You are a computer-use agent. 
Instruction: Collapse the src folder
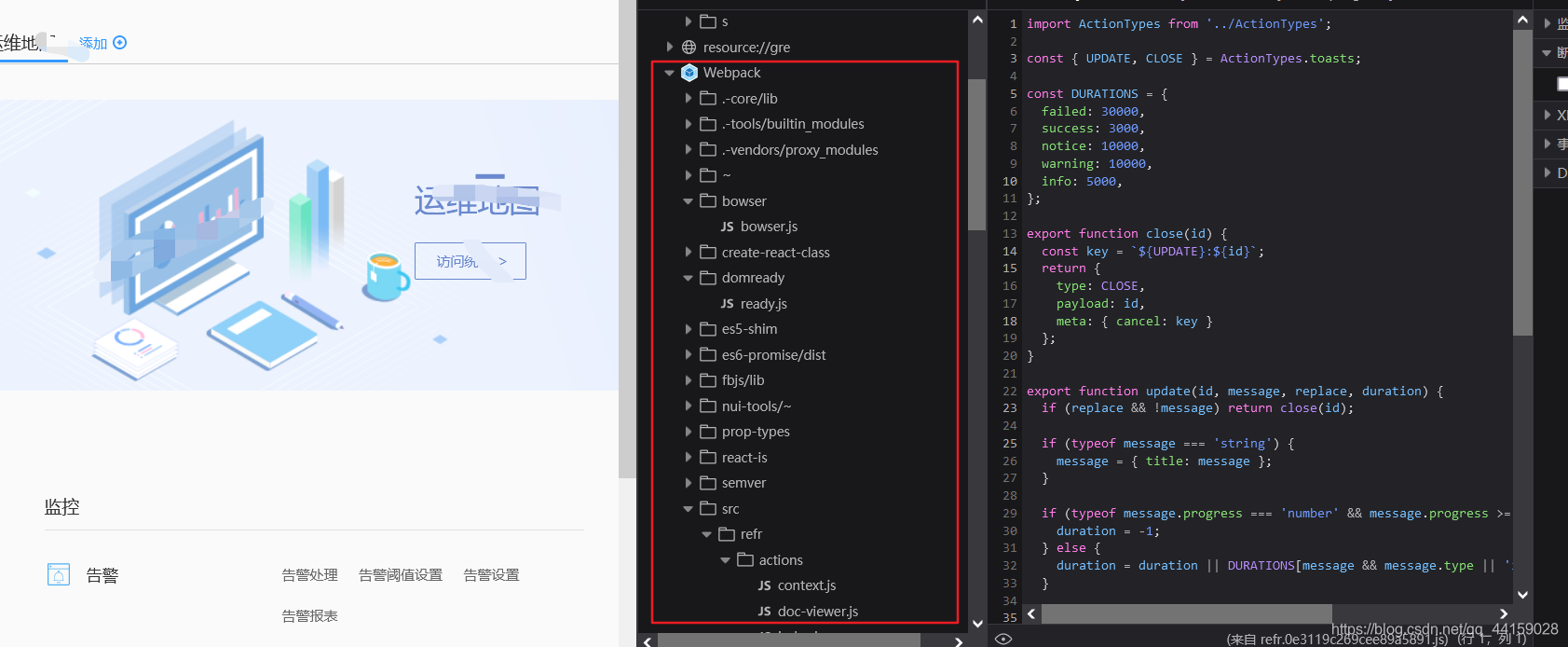689,509
